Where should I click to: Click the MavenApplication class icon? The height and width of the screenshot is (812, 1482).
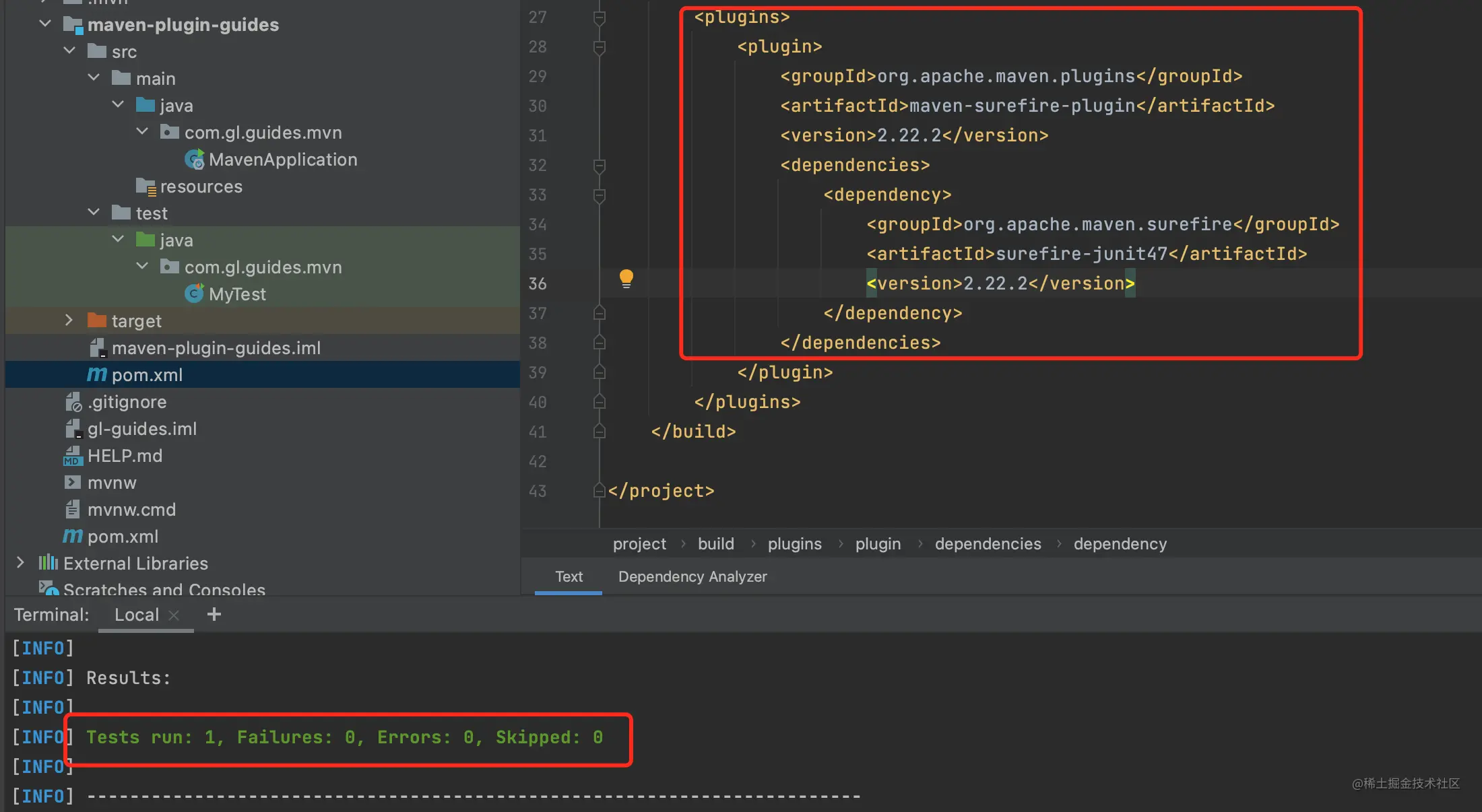click(x=195, y=160)
